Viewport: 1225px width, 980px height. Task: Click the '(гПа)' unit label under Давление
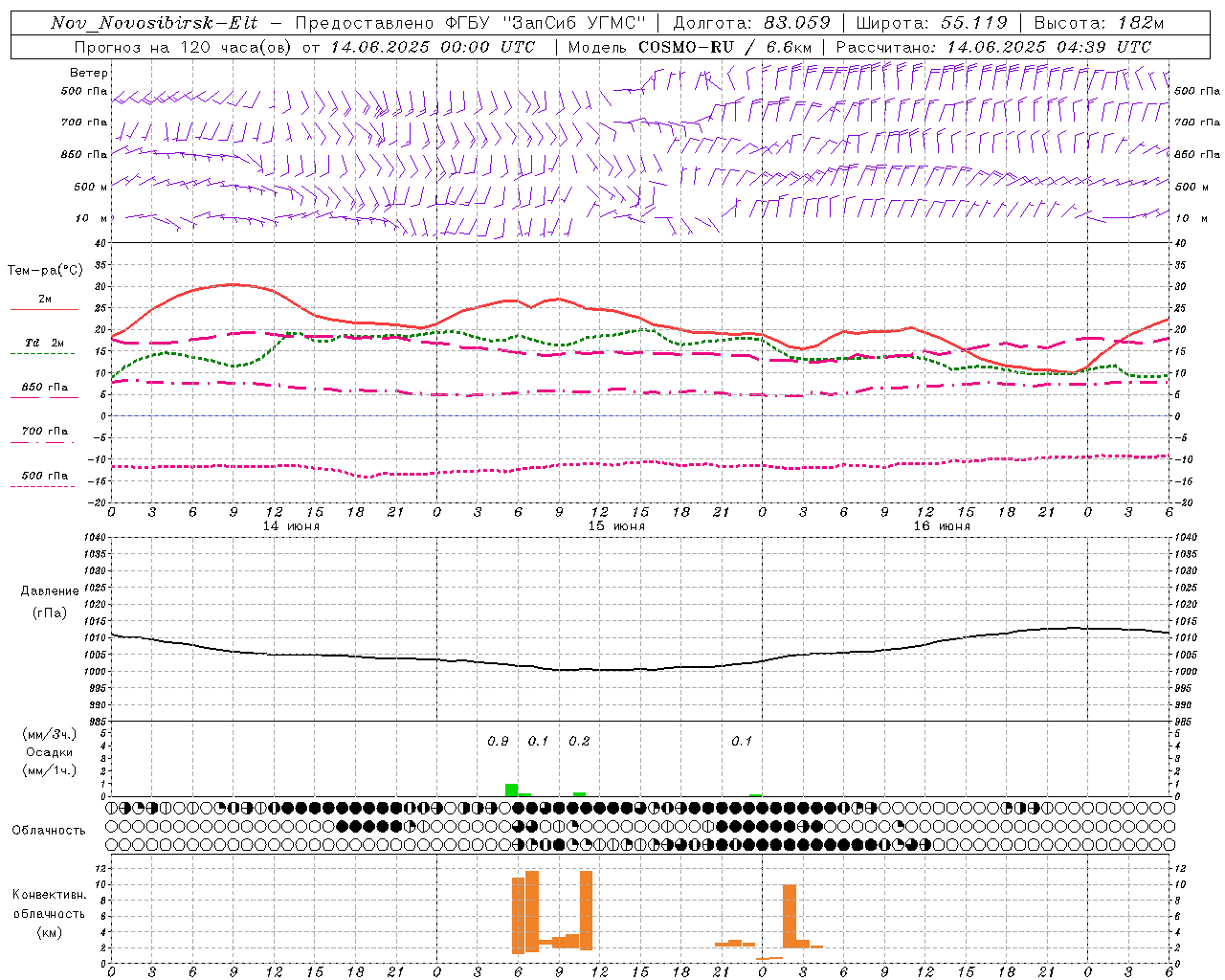pyautogui.click(x=50, y=613)
